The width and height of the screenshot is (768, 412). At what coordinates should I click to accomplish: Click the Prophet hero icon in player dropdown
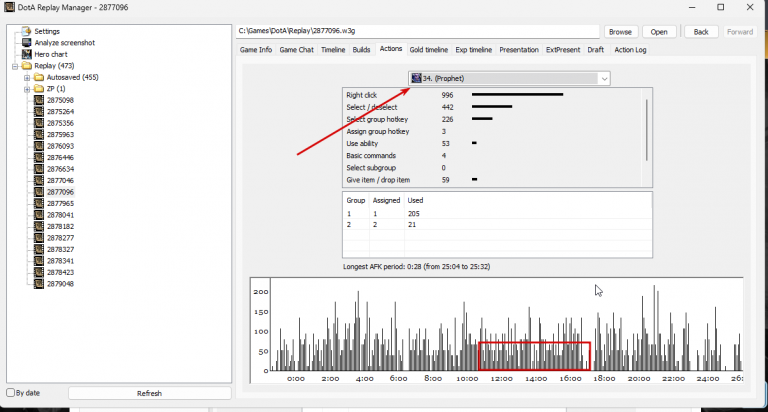tap(416, 78)
